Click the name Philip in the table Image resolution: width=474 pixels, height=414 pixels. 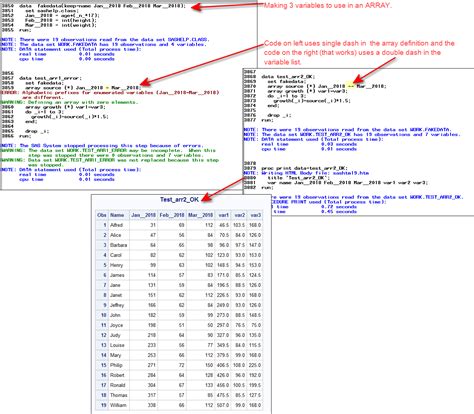[116, 365]
